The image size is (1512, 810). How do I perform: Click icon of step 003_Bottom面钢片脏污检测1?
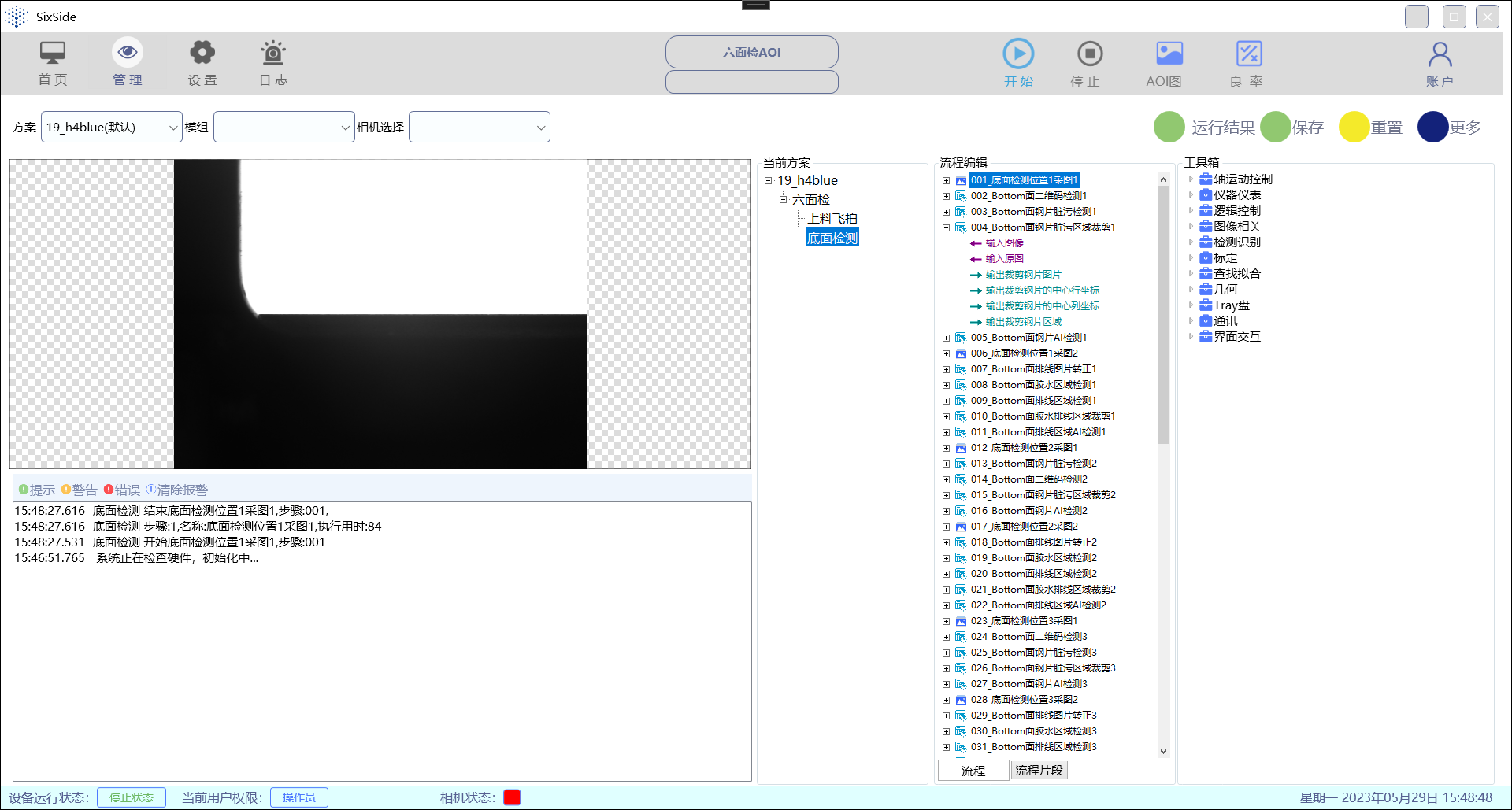point(961,212)
